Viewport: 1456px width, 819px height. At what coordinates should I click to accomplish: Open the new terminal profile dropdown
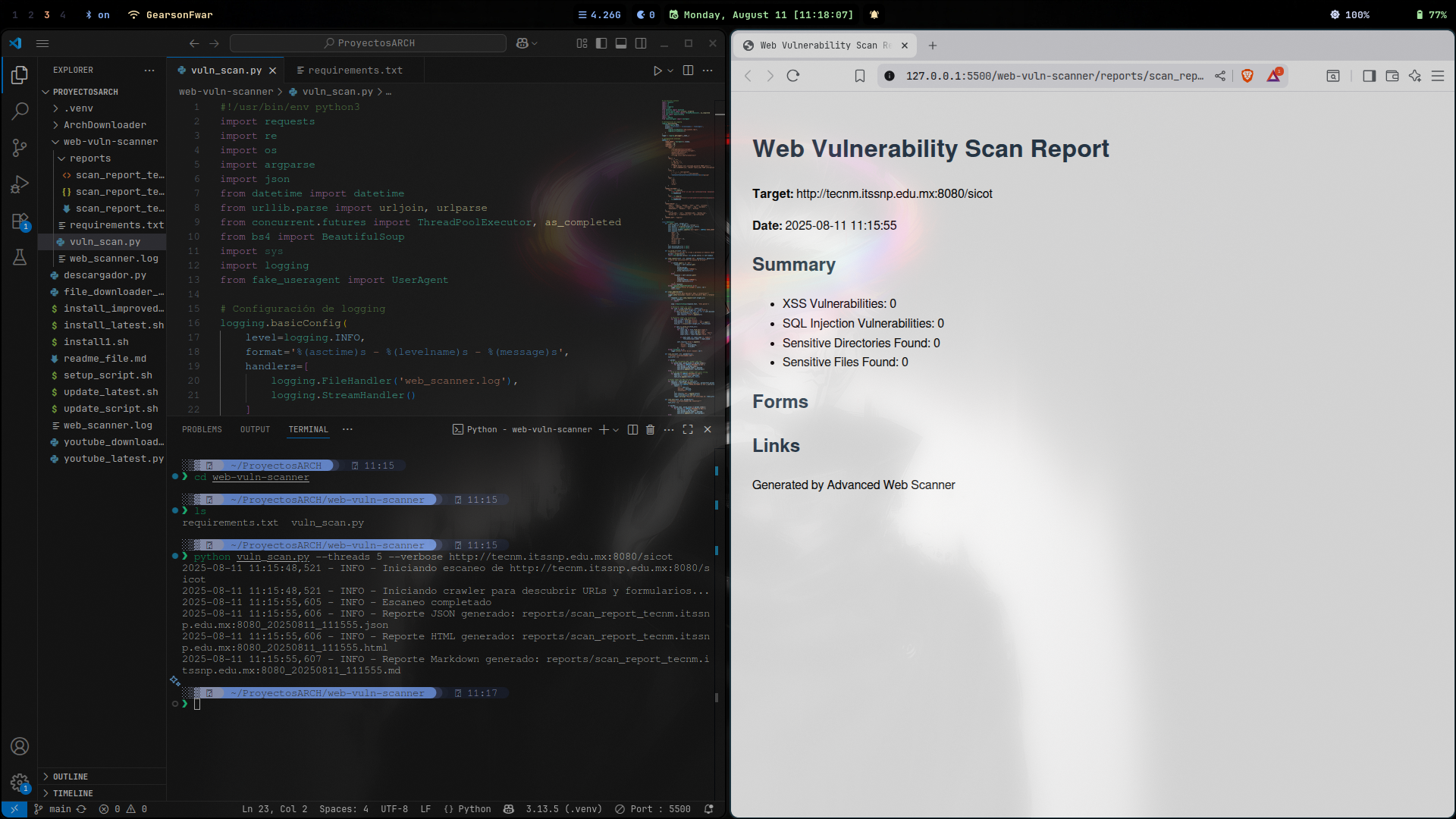tap(616, 429)
